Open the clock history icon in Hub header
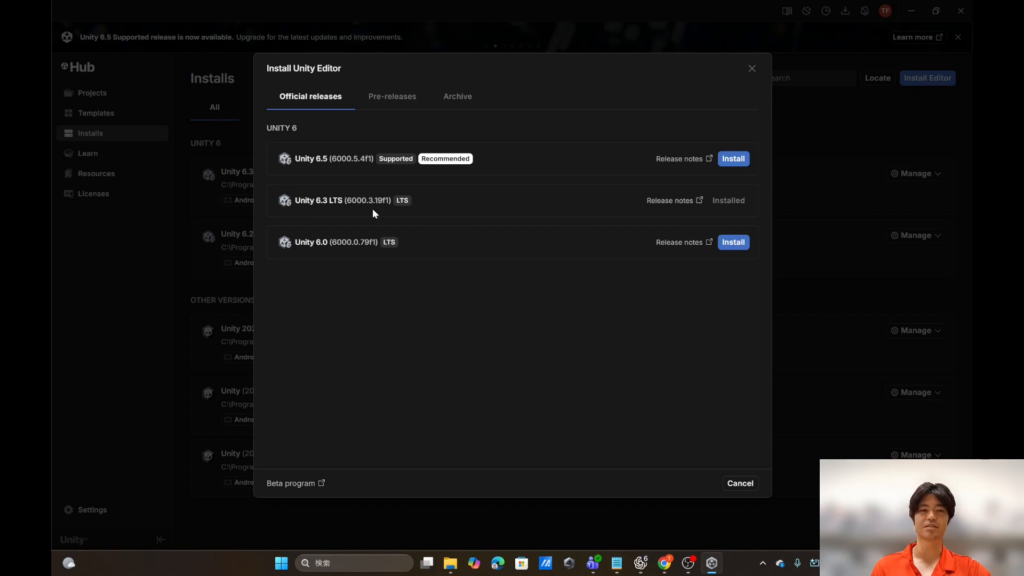The height and width of the screenshot is (576, 1024). 826,11
